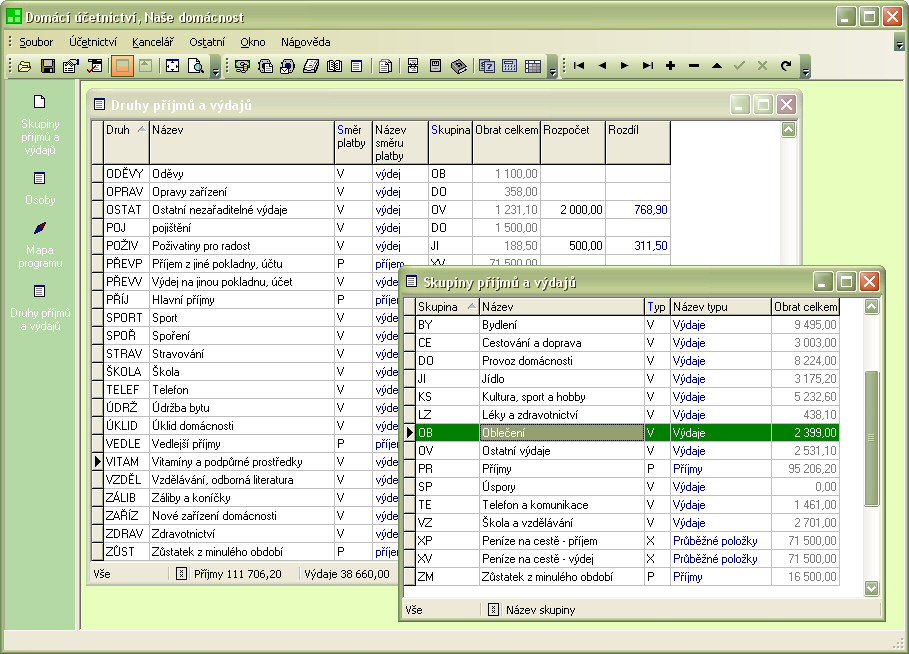This screenshot has height=654, width=909.
Task: Expand first toolbar overflow arrow
Action: (214, 72)
